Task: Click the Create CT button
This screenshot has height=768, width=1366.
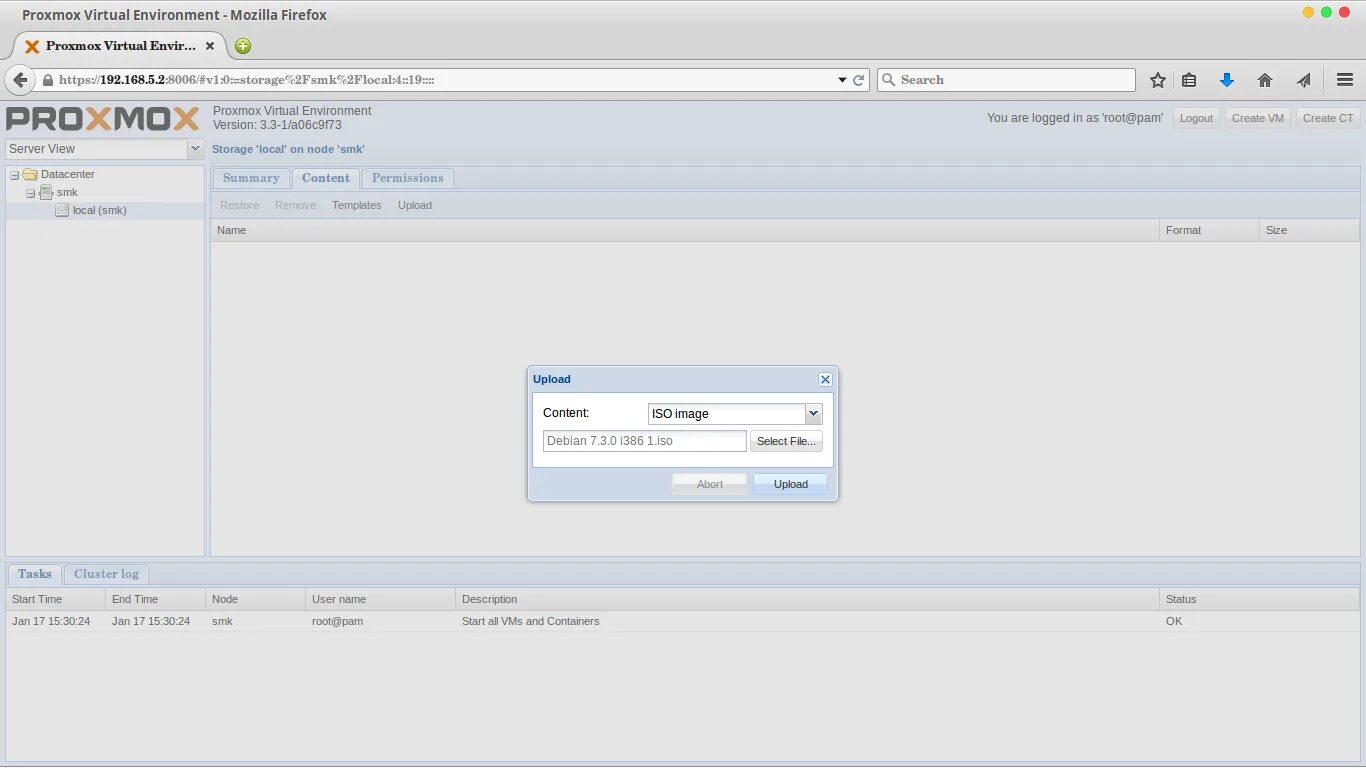Action: click(x=1327, y=118)
